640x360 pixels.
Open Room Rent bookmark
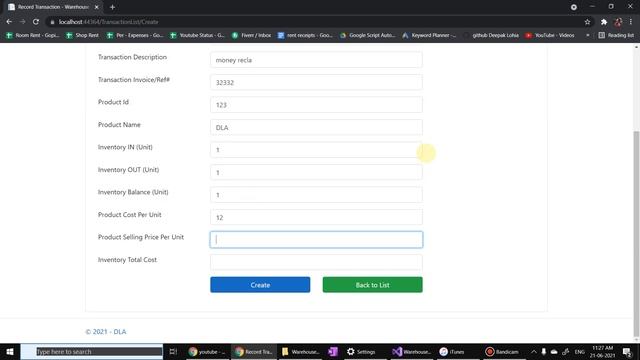pos(33,36)
